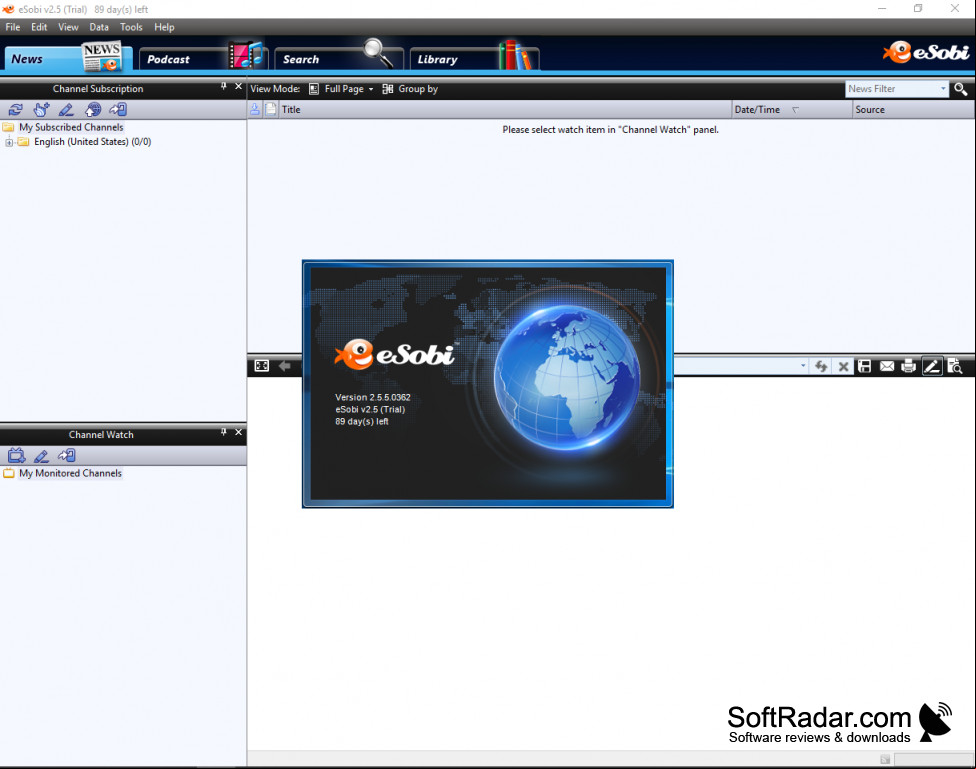
Task: Click the find-in-page icon in reader toolbar
Action: click(955, 366)
